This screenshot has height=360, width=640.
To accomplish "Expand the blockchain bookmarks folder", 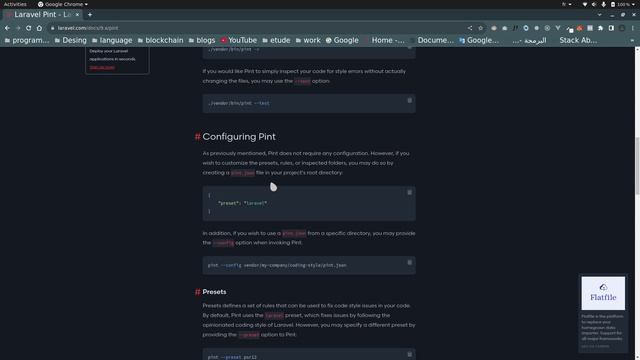I will pos(160,40).
